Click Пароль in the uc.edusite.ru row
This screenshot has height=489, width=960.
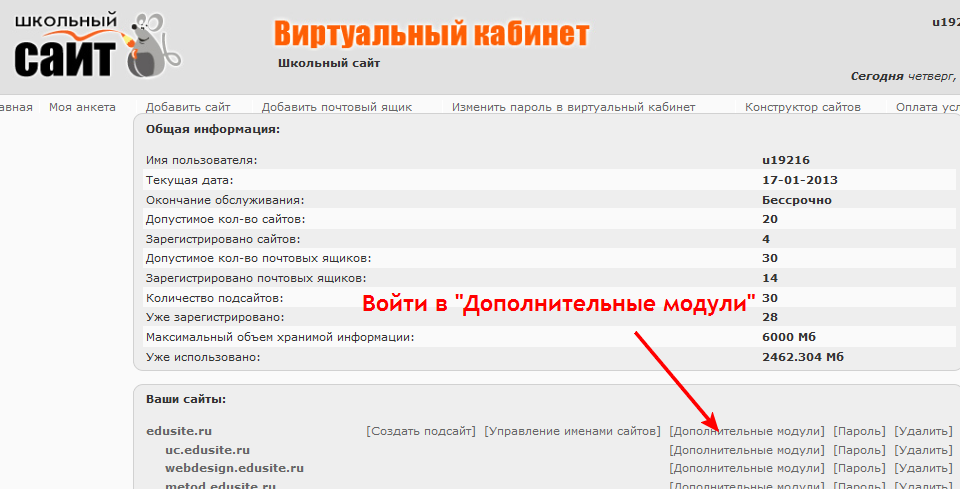tap(860, 450)
